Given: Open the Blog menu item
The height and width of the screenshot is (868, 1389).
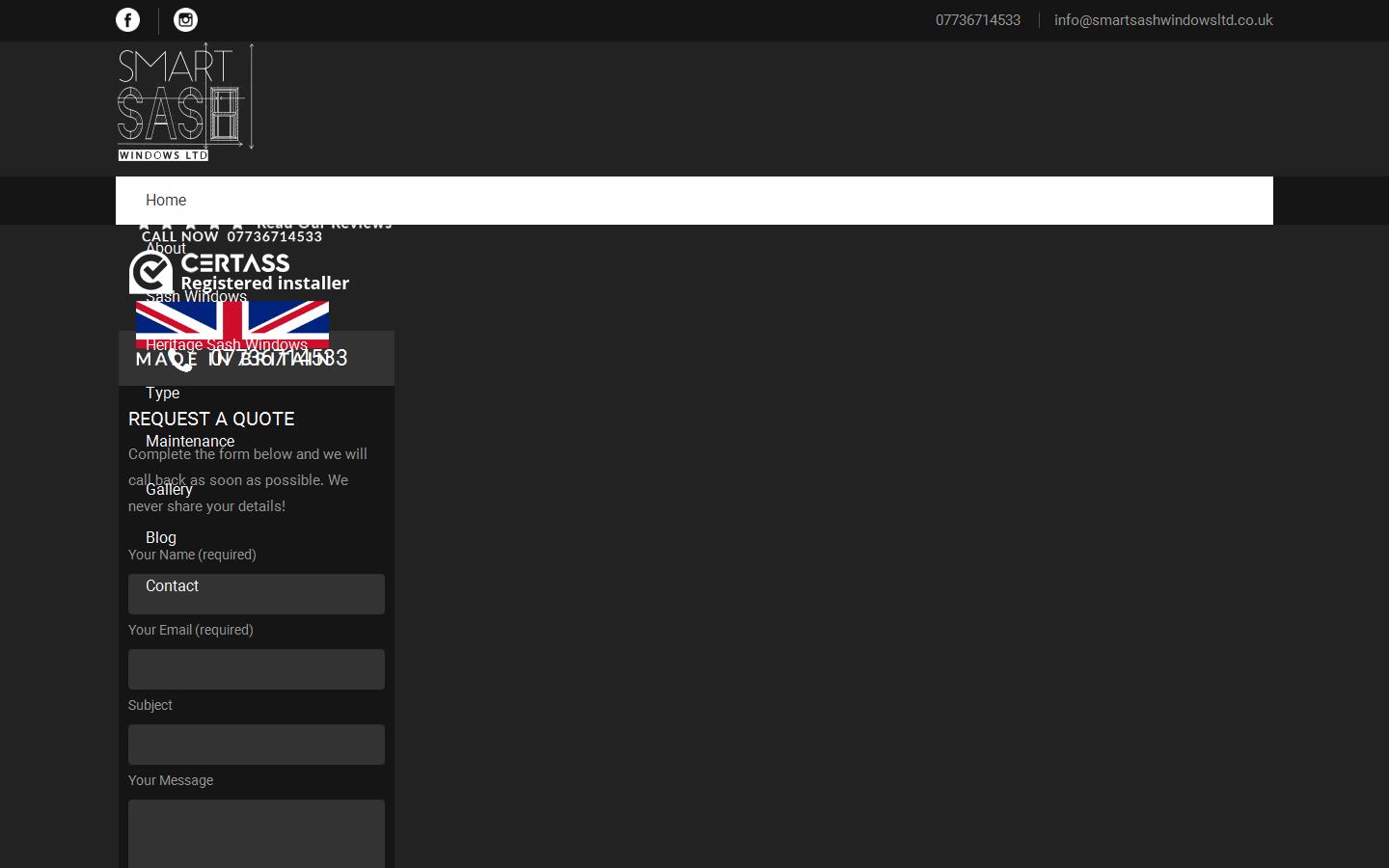Looking at the screenshot, I should tap(161, 538).
